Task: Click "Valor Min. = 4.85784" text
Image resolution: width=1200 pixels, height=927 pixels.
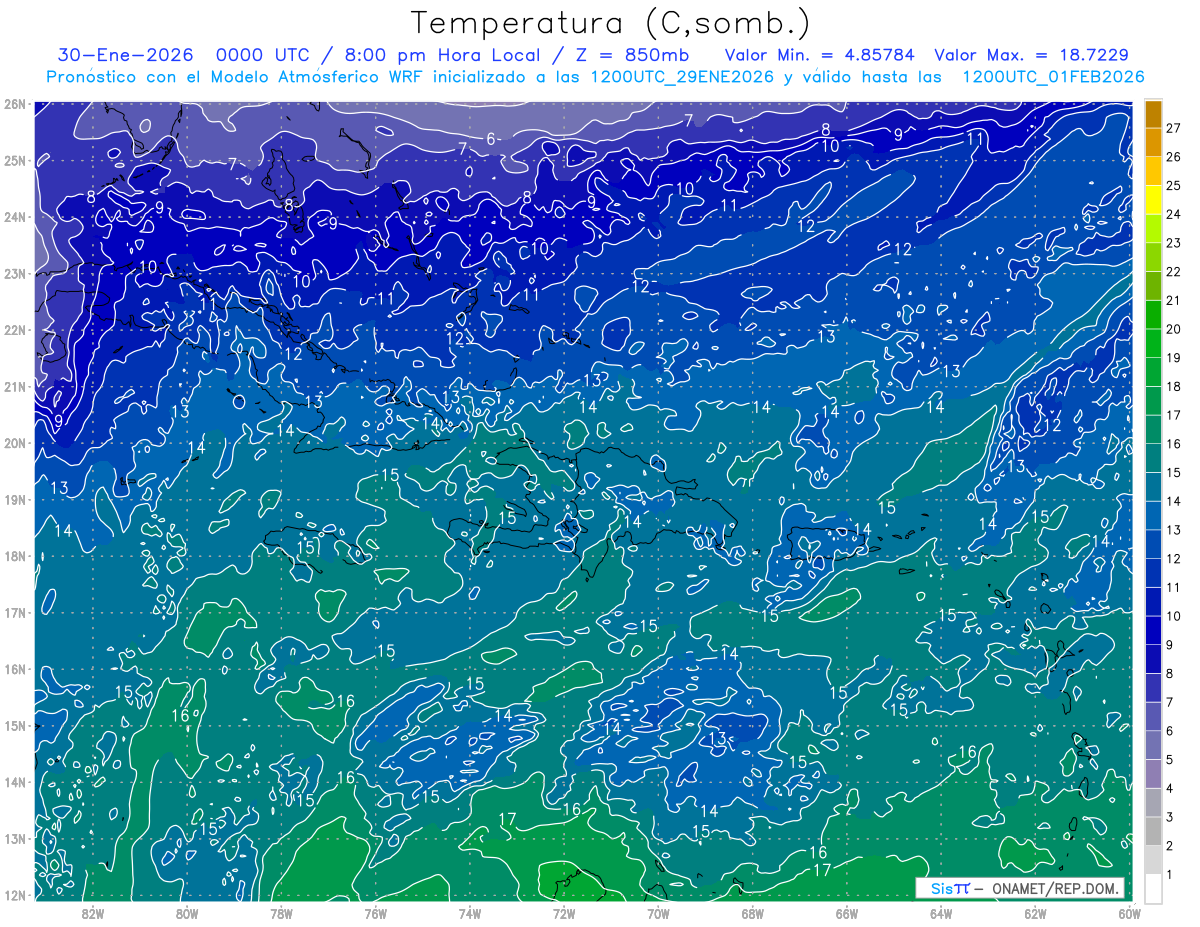Action: coord(820,55)
